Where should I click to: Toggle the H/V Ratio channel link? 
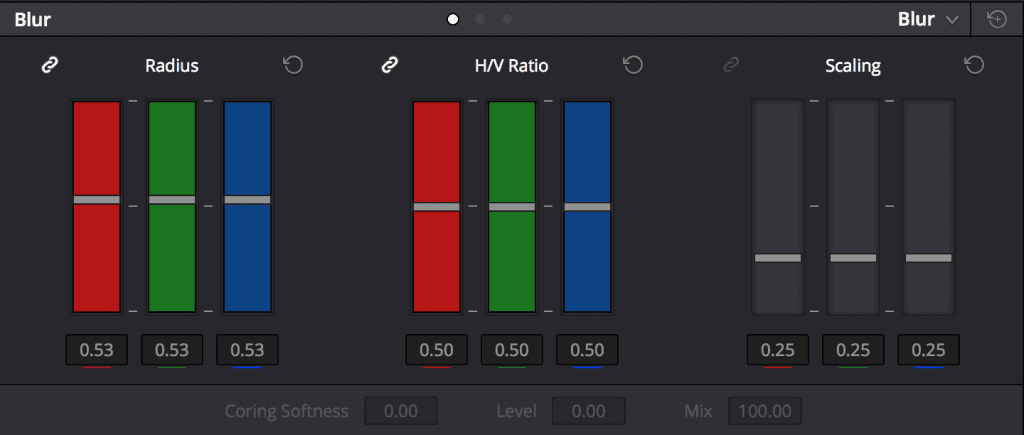(390, 66)
